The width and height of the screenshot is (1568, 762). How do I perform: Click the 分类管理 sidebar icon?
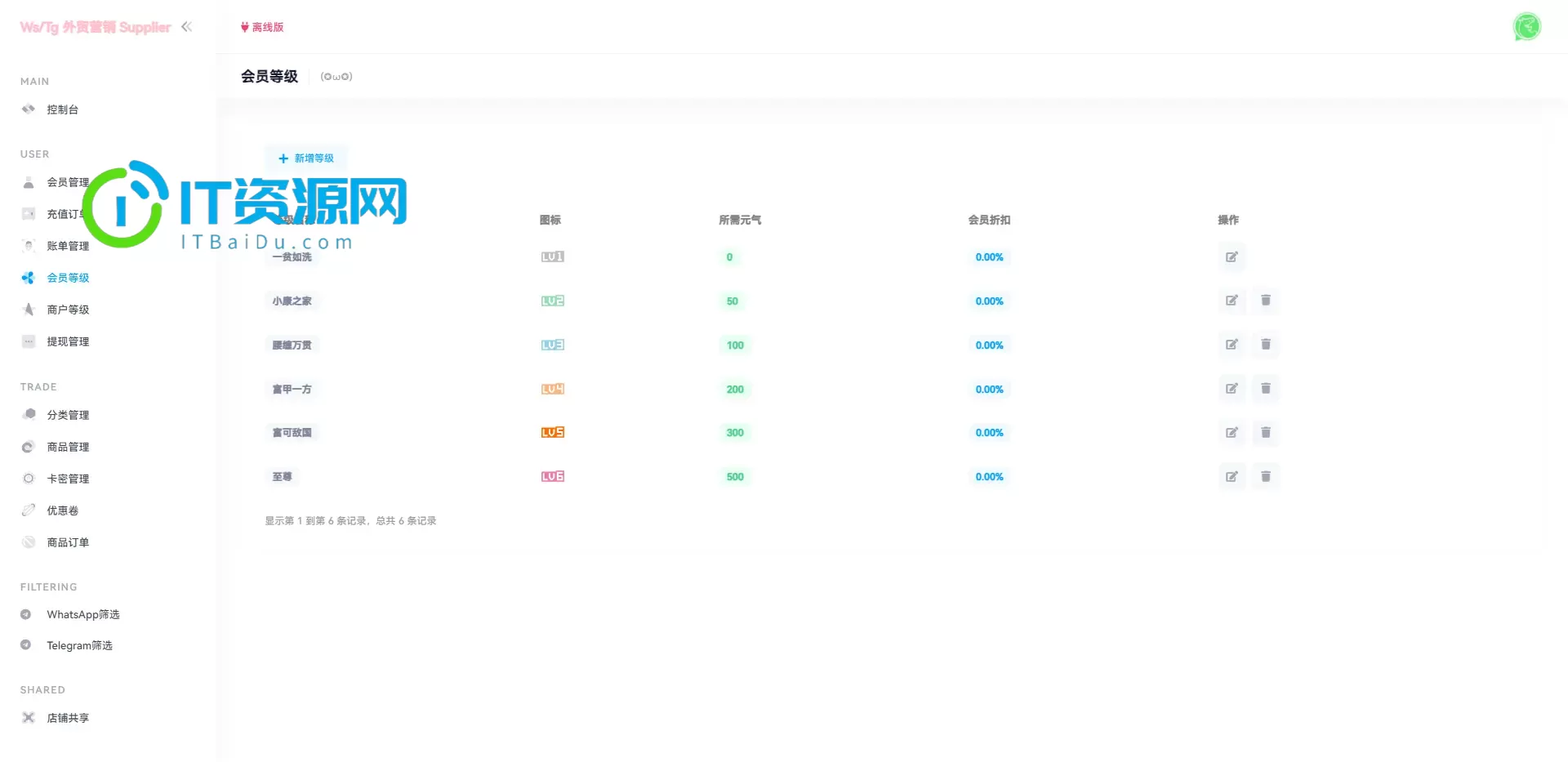click(x=29, y=414)
